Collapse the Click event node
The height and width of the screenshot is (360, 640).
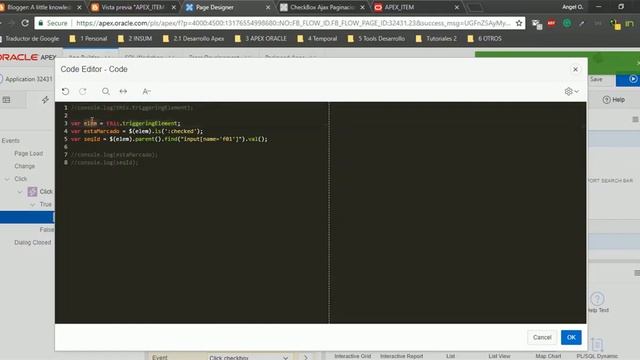(x=7, y=179)
